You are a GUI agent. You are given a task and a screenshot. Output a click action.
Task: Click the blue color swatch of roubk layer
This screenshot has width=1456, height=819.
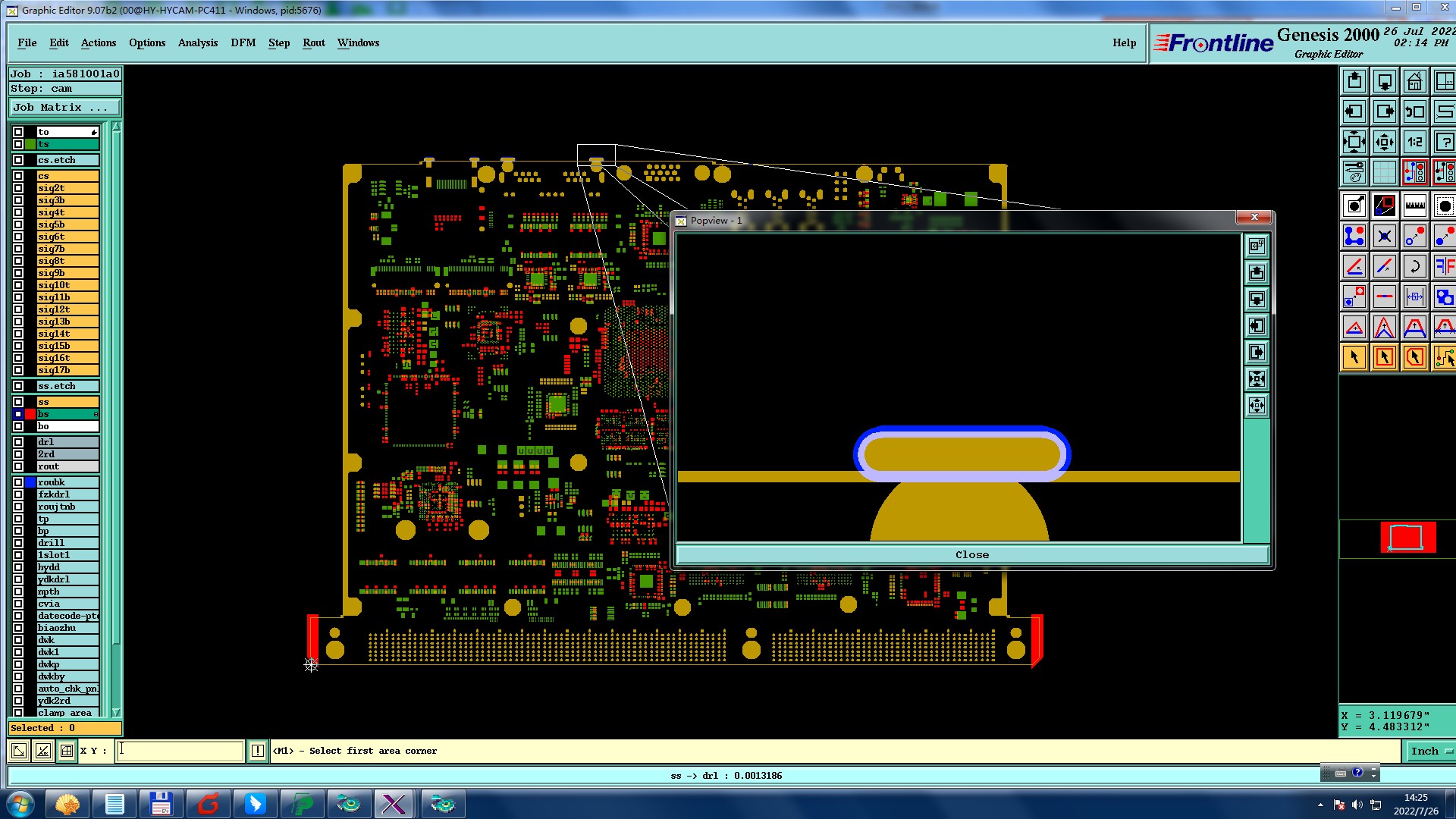click(x=30, y=482)
